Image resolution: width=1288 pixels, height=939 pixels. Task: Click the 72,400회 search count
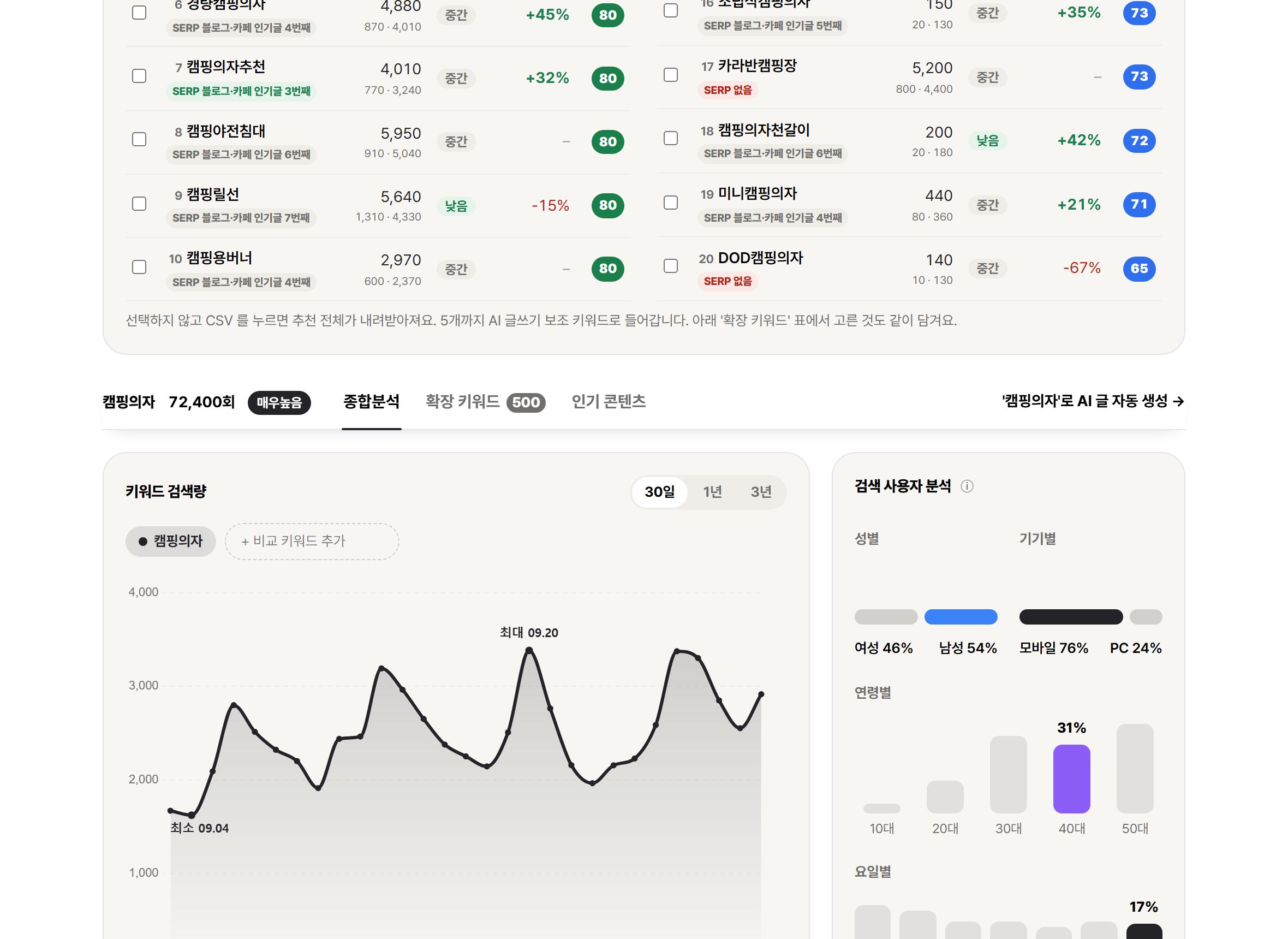point(202,402)
